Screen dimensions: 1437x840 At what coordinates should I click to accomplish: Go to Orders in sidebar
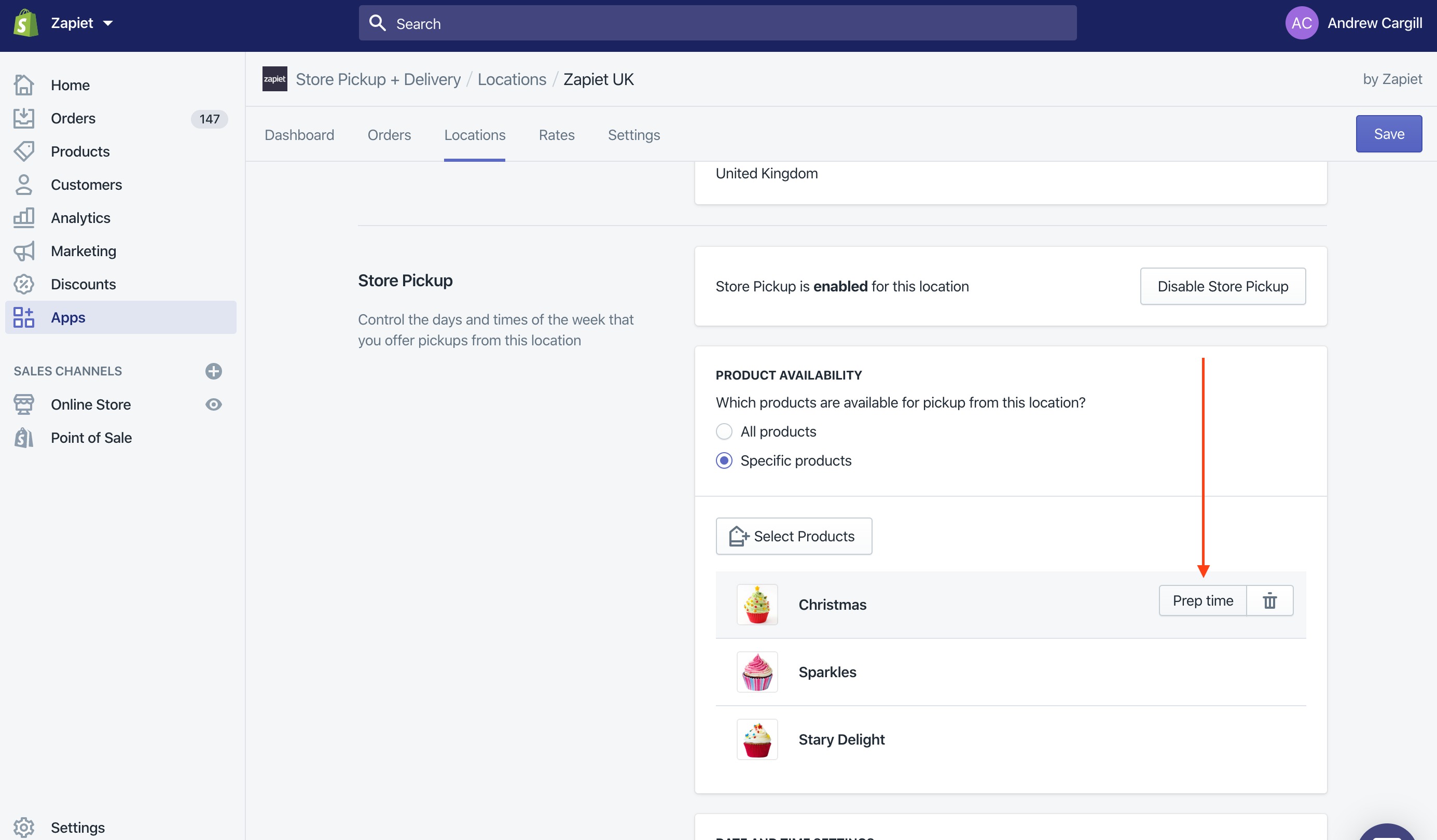[73, 118]
